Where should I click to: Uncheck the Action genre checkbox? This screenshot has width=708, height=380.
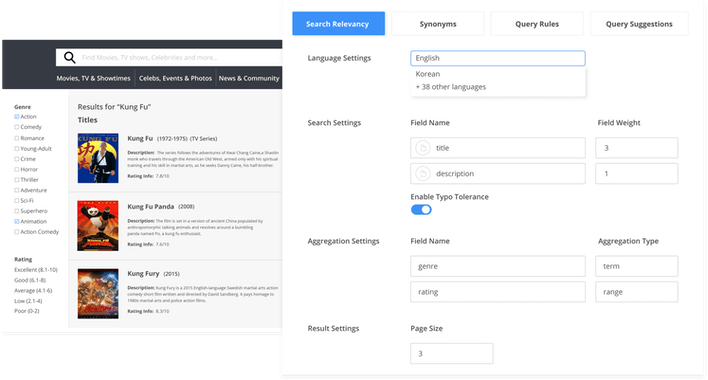17,116
